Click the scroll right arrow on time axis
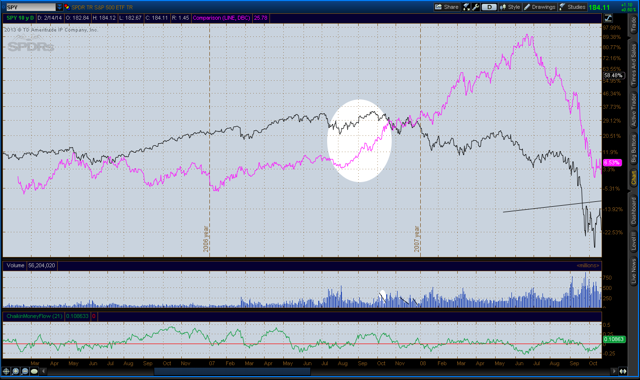 (x=613, y=371)
